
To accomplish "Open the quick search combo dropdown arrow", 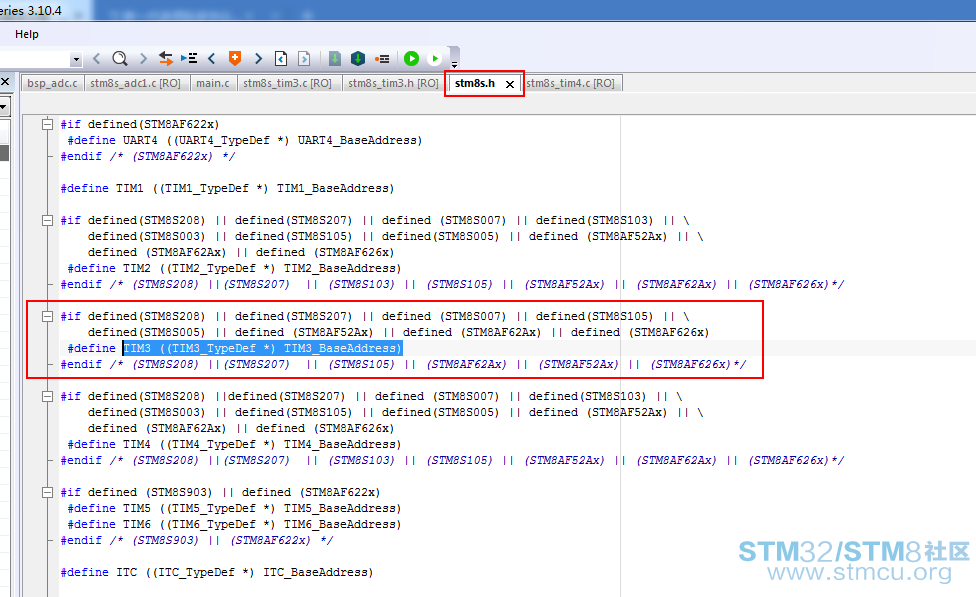I will [x=76, y=60].
